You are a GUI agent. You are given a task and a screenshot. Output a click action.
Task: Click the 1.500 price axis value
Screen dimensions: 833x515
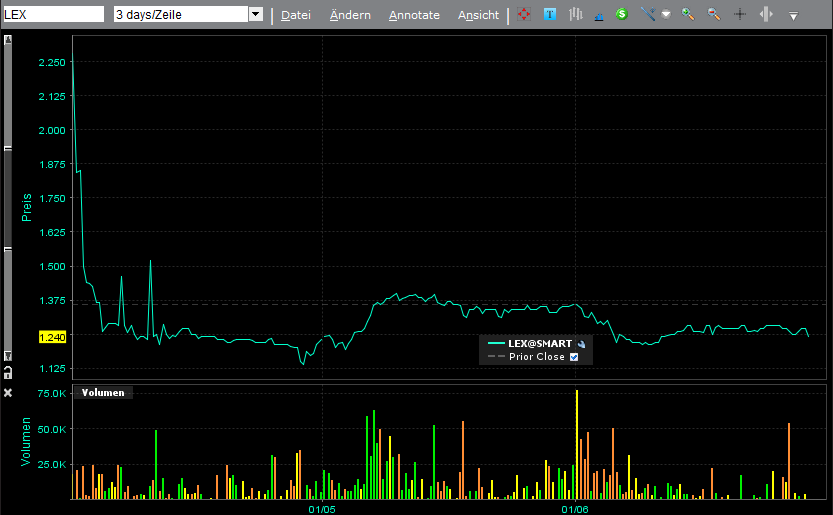tap(52, 266)
